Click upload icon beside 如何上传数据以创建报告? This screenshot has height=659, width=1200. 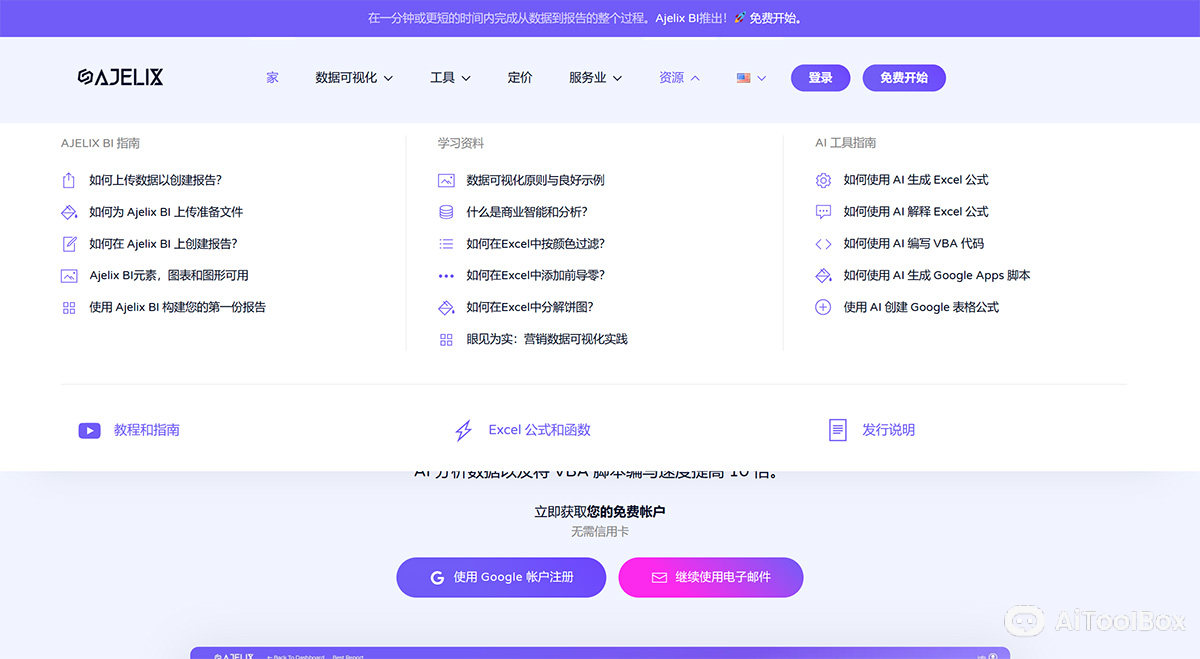(x=69, y=180)
